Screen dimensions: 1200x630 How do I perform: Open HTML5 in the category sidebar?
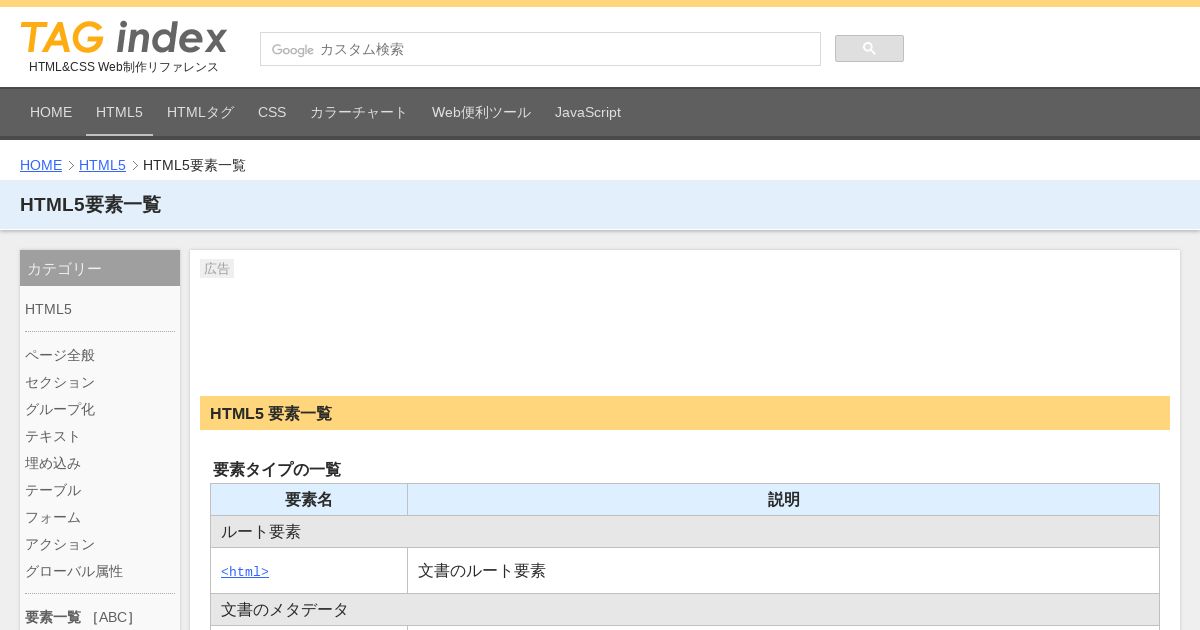coord(48,309)
